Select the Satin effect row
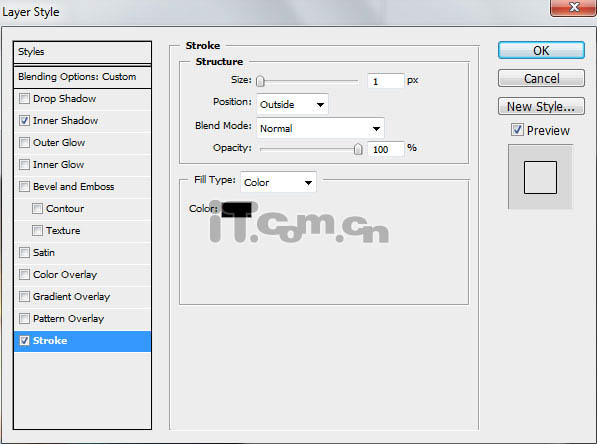This screenshot has height=444, width=597. (82, 253)
